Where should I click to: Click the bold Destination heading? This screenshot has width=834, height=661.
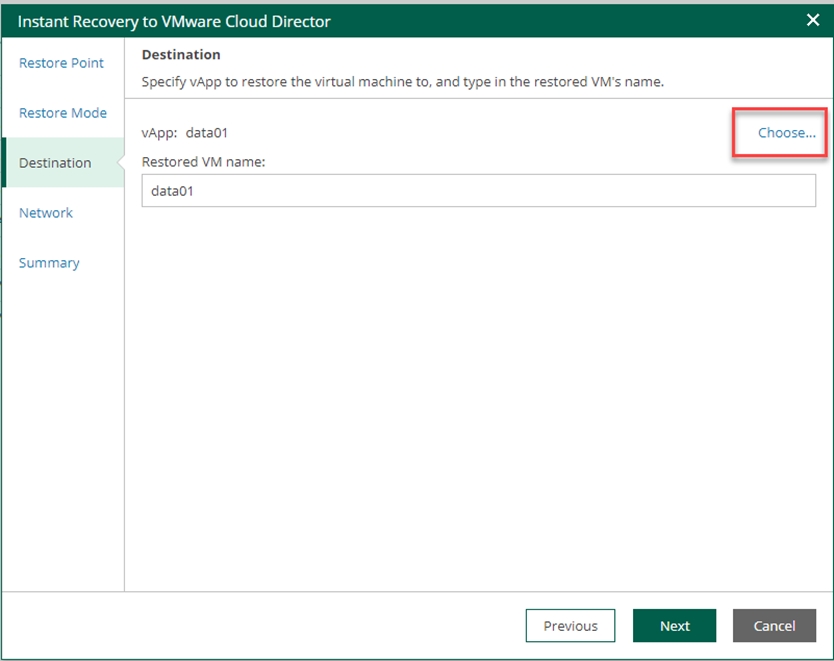pyautogui.click(x=181, y=55)
